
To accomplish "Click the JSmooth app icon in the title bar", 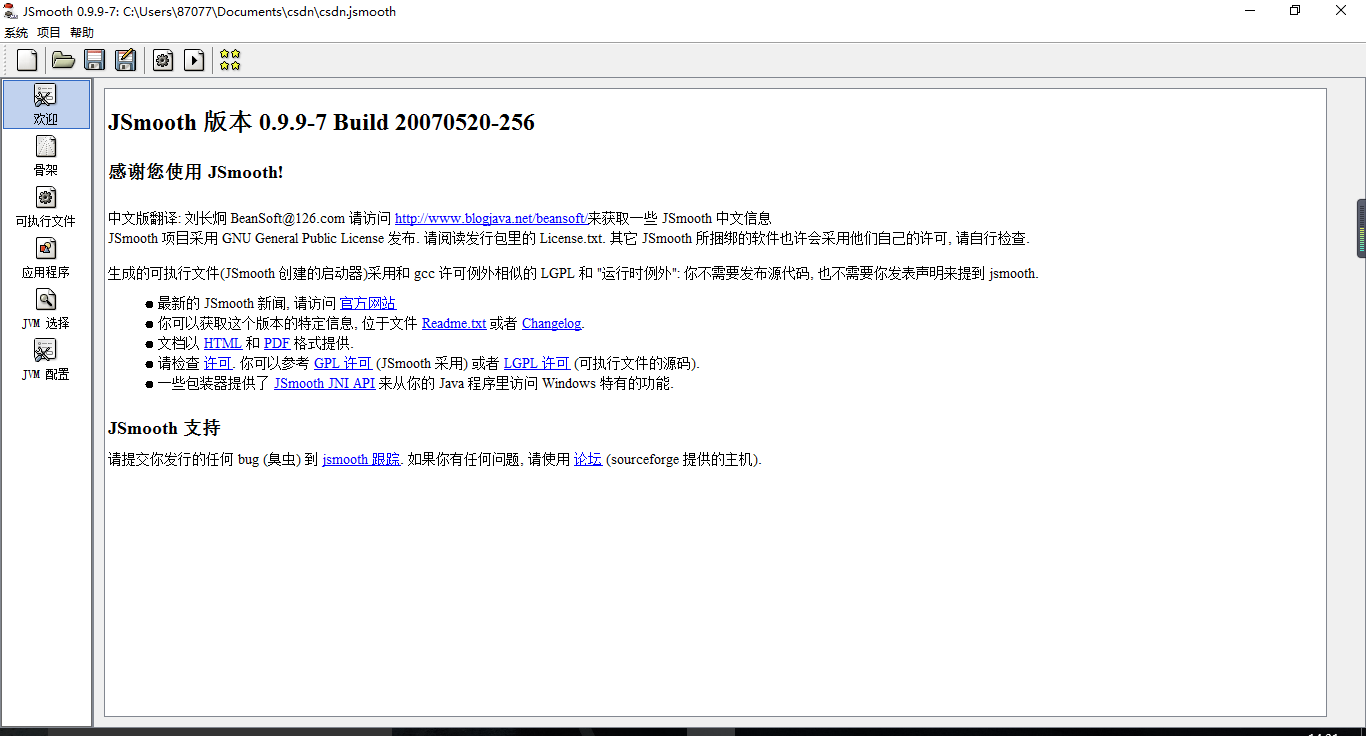I will tap(11, 11).
